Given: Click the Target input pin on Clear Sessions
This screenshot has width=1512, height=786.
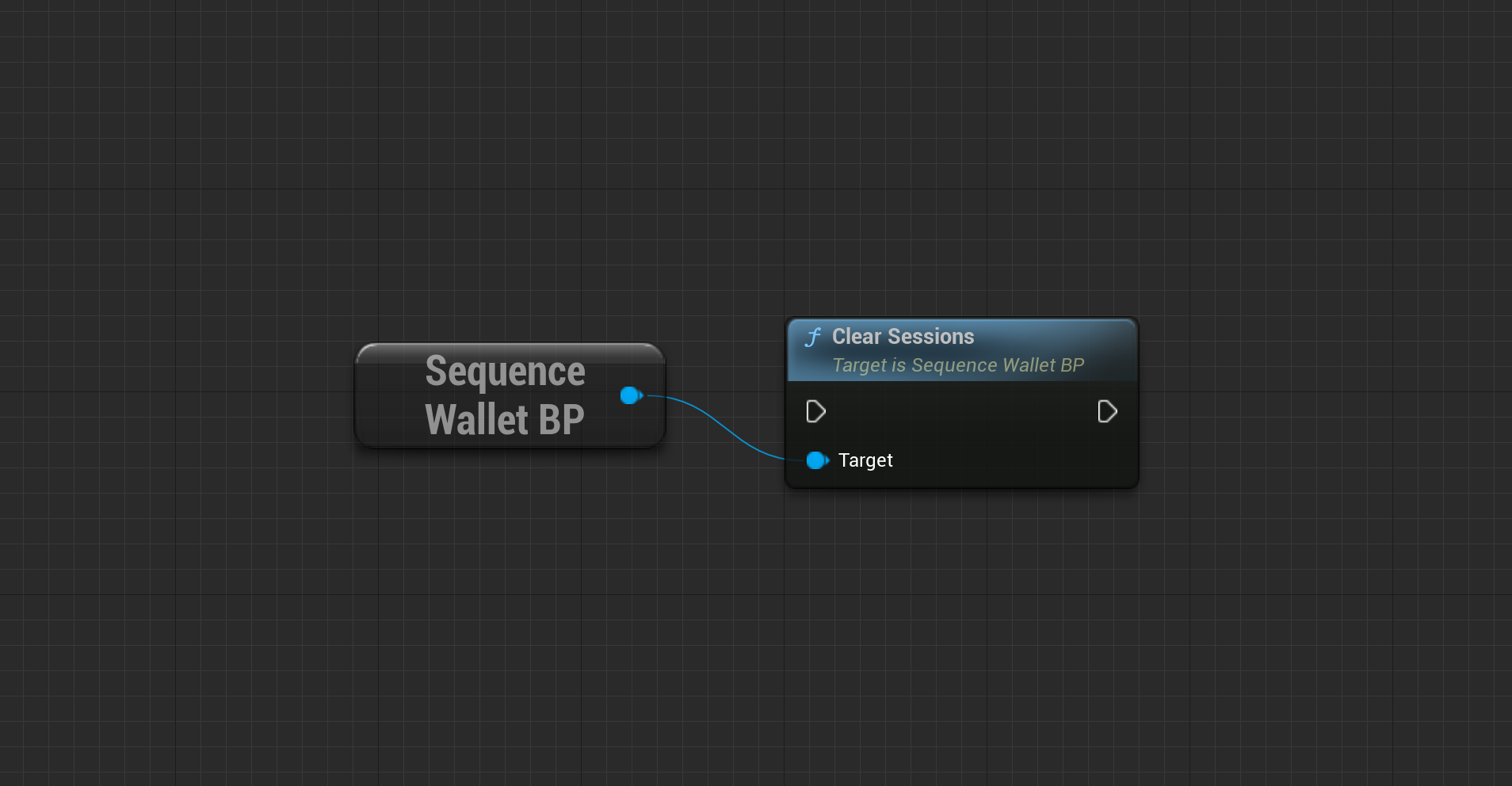Looking at the screenshot, I should point(816,460).
